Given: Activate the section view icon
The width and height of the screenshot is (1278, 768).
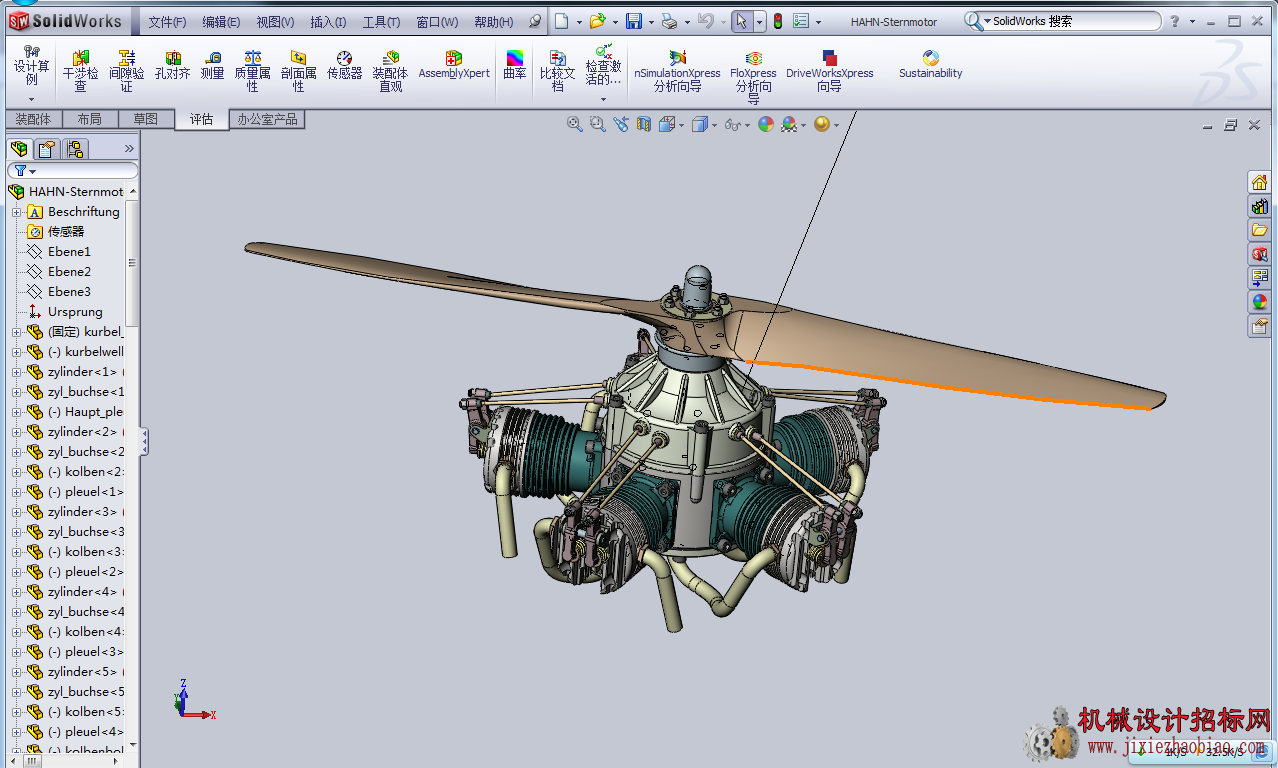Looking at the screenshot, I should click(643, 124).
